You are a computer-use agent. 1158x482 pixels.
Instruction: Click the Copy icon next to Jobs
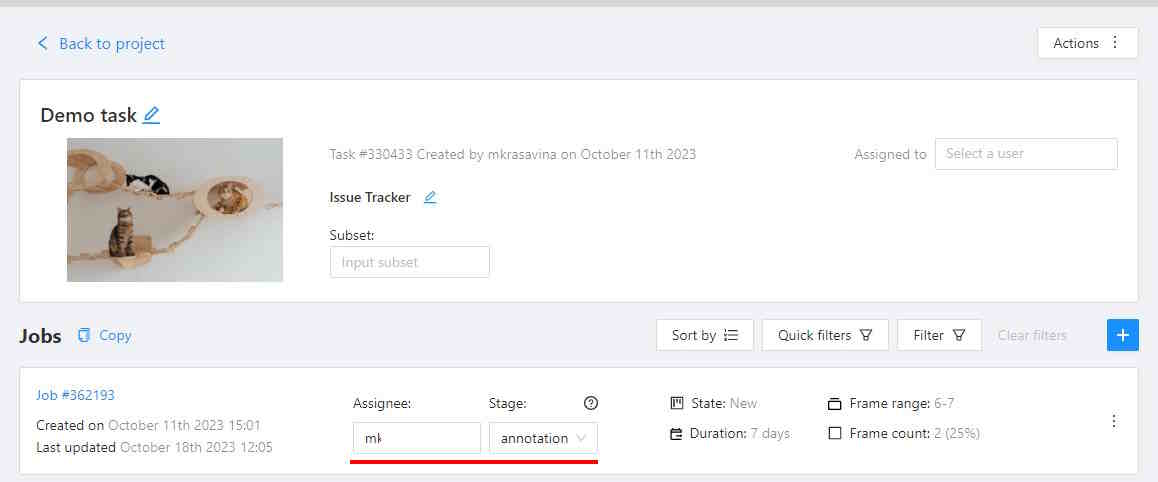(x=85, y=335)
